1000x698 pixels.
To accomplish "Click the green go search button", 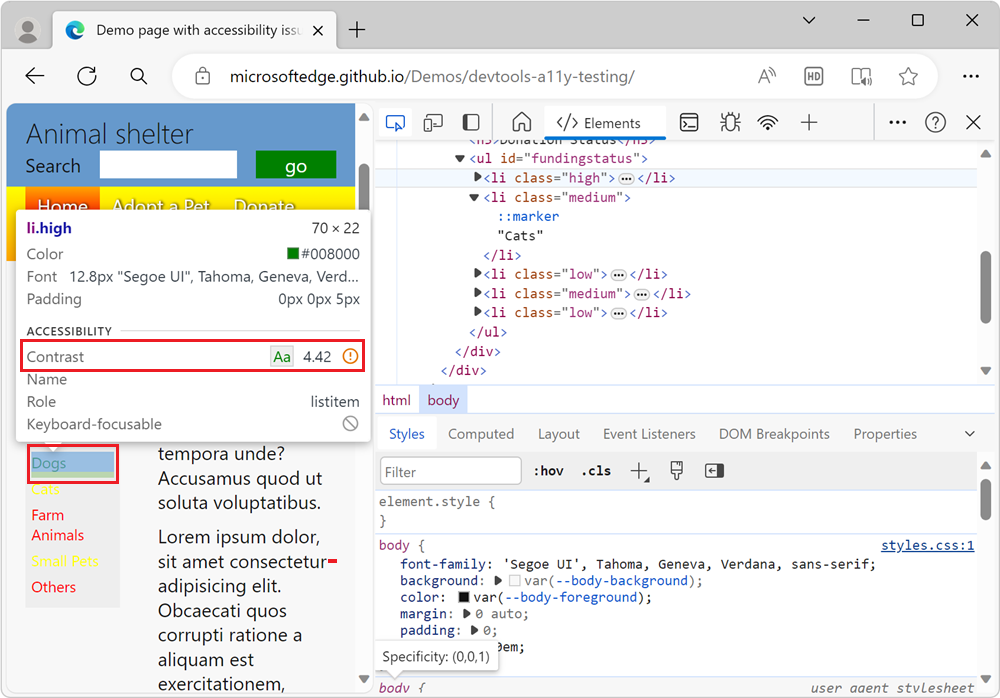I will [x=296, y=164].
